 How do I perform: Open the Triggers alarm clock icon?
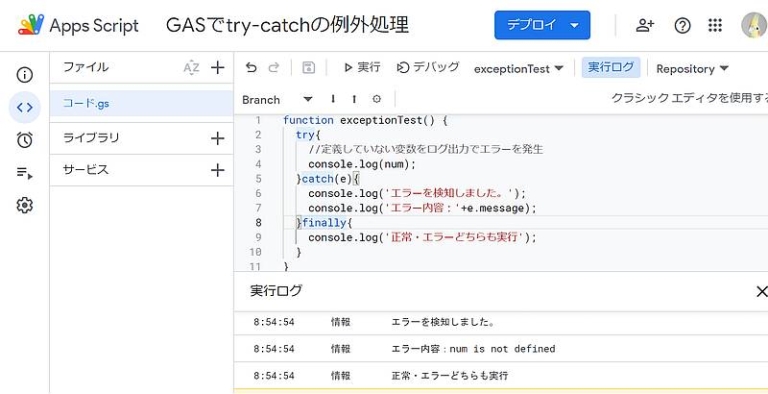(x=24, y=140)
